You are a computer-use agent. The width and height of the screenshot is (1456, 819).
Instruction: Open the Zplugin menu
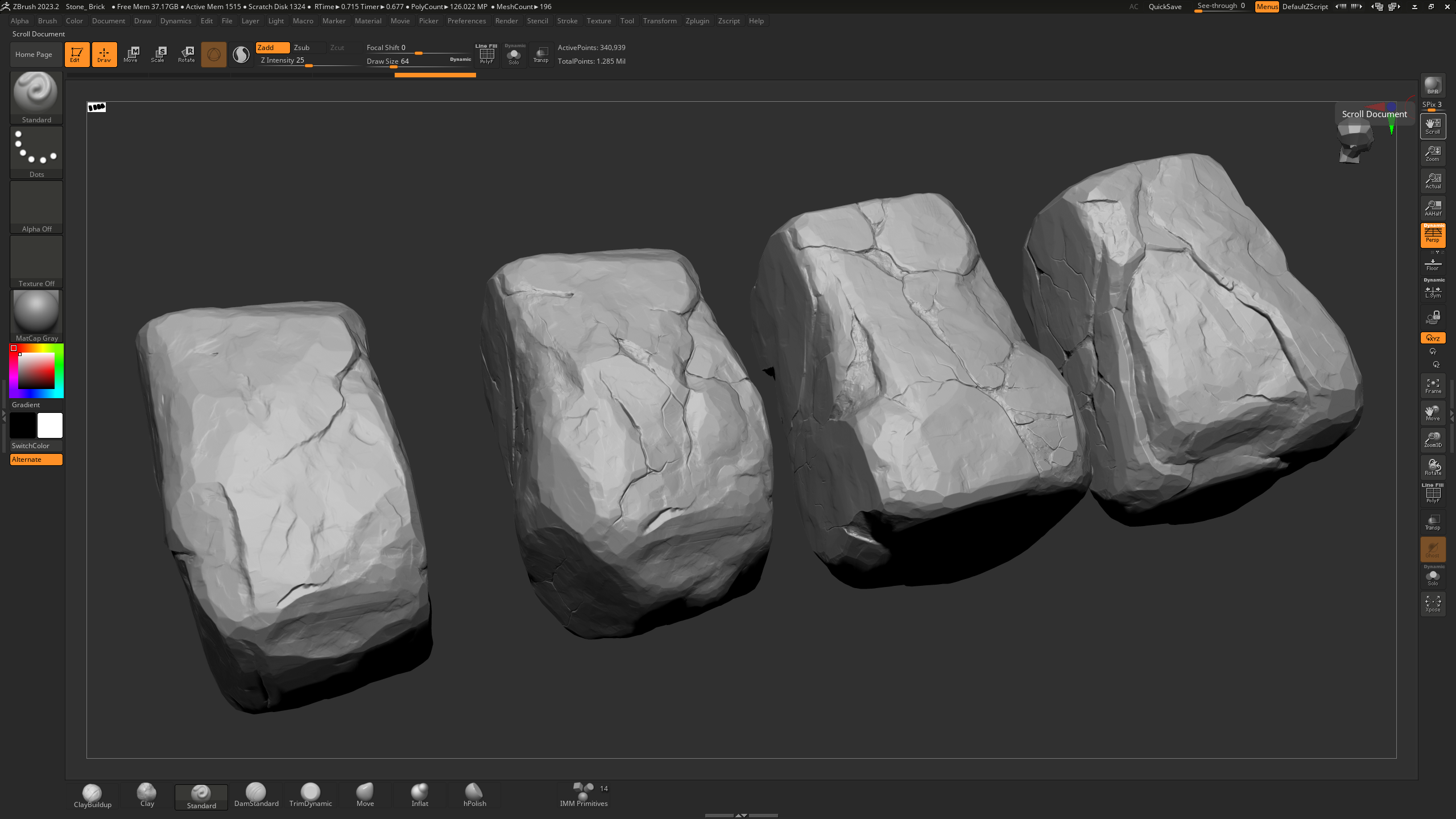point(697,21)
